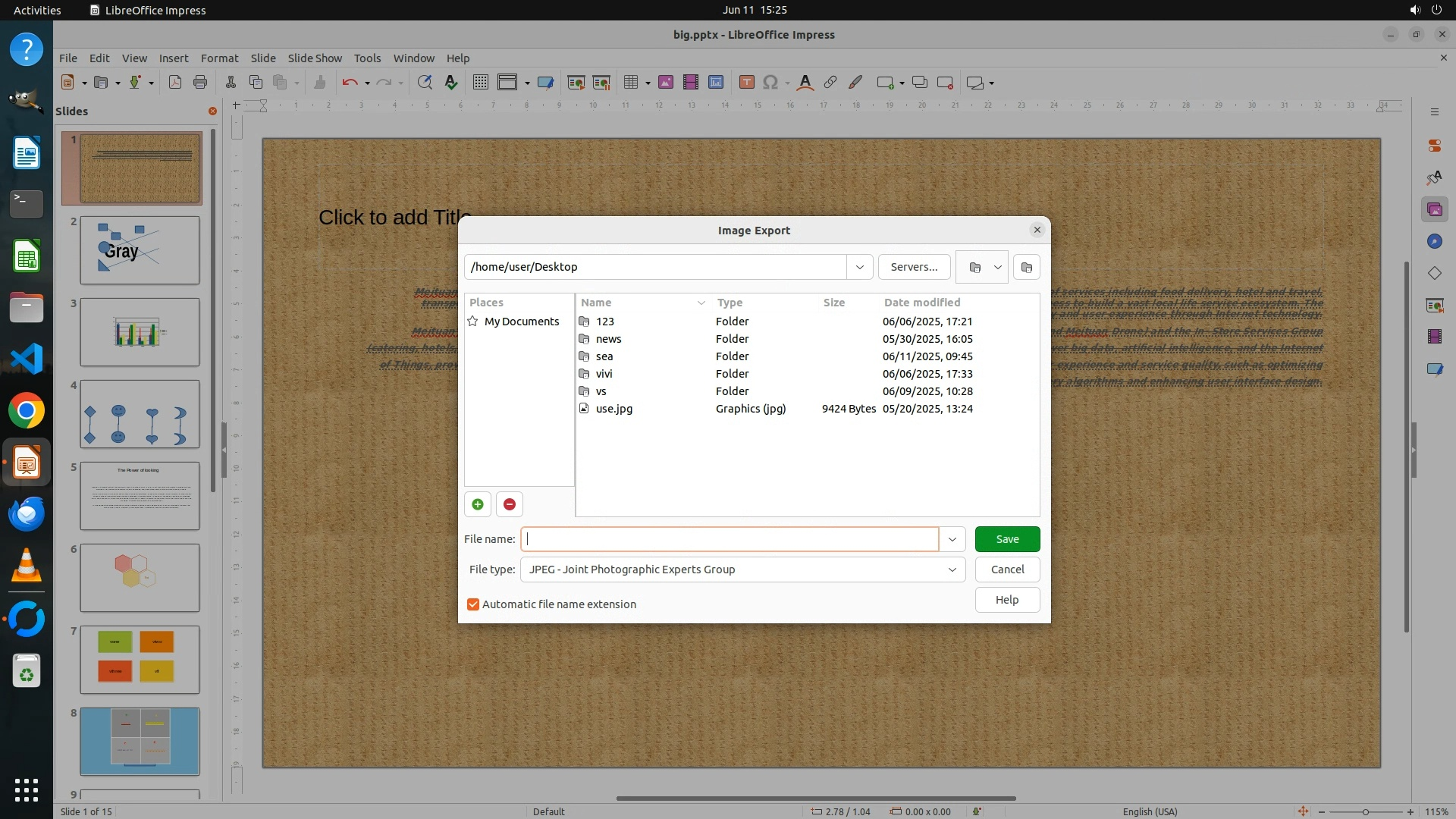Click the zoom slider in status bar
The width and height of the screenshot is (1456, 819).
click(x=1365, y=811)
